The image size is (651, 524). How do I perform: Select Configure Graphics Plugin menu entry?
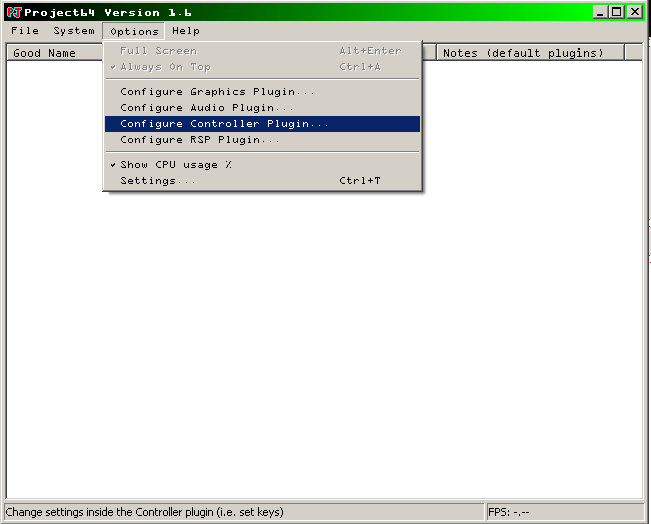point(262,91)
